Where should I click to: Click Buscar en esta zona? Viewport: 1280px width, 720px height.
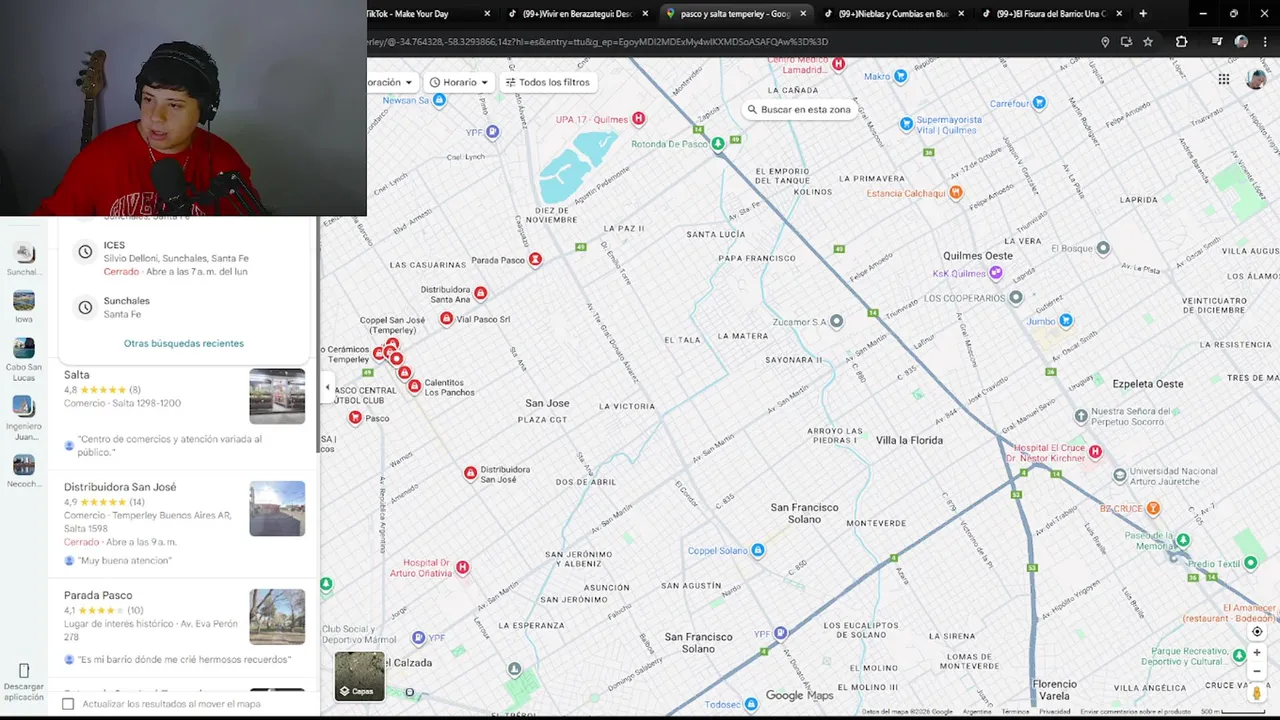click(x=798, y=109)
